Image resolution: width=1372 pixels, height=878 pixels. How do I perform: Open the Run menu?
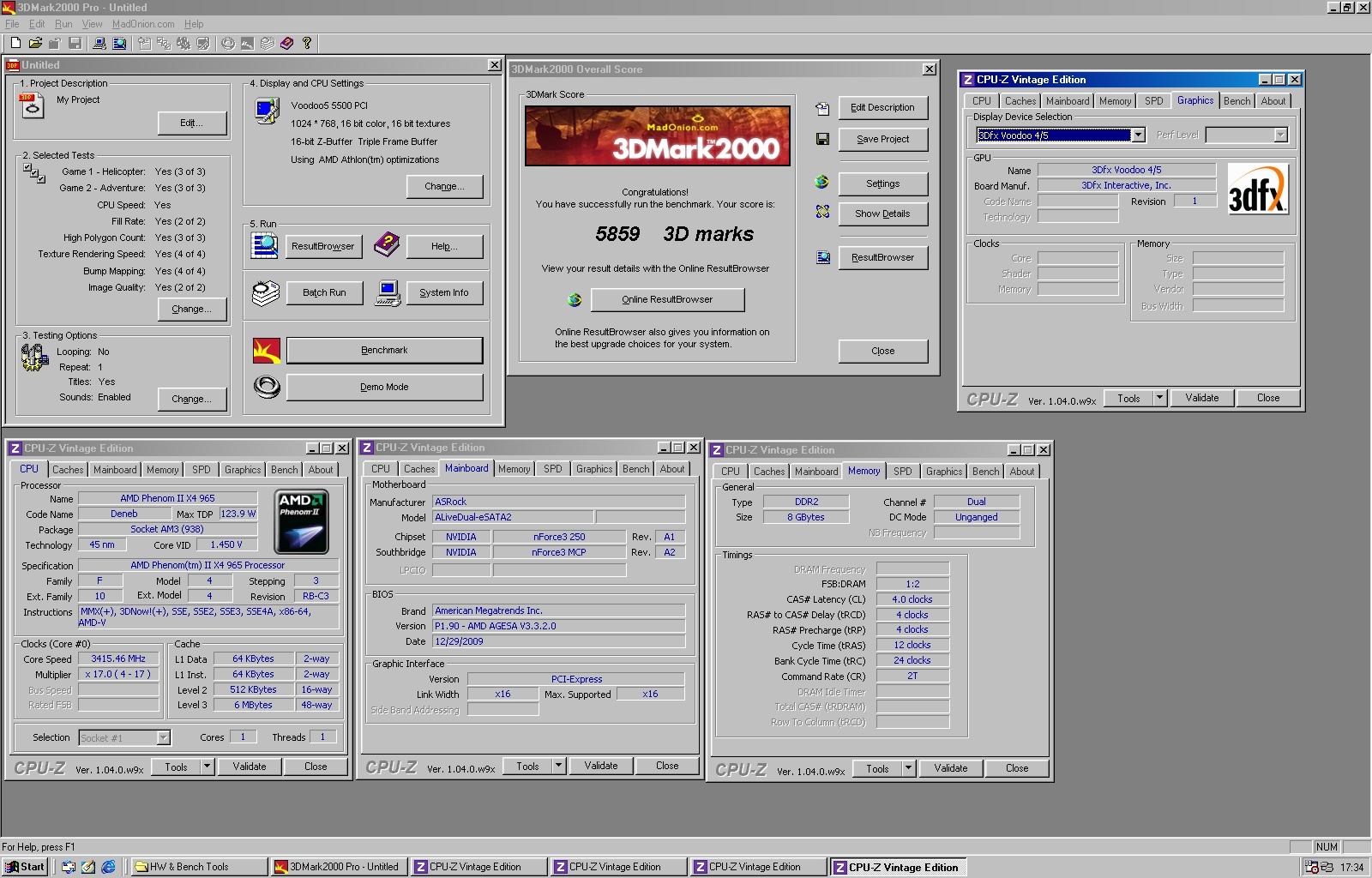click(63, 24)
